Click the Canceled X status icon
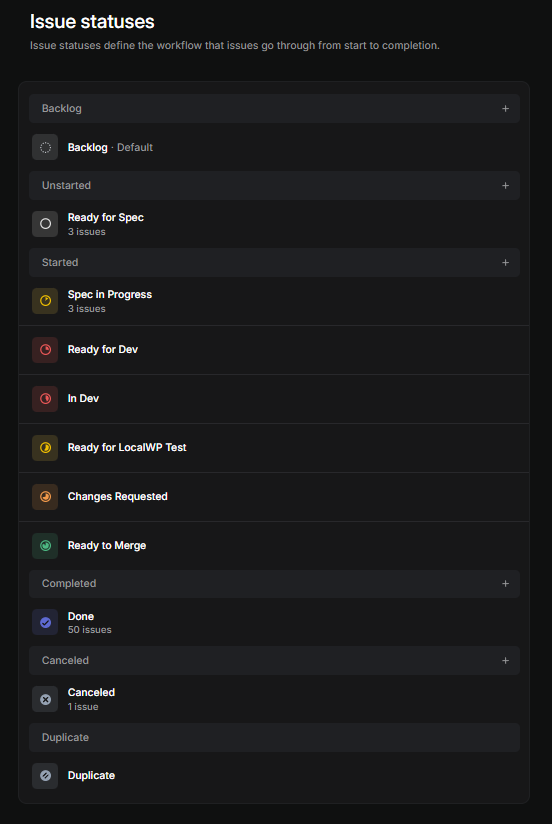Image resolution: width=552 pixels, height=824 pixels. click(x=45, y=699)
